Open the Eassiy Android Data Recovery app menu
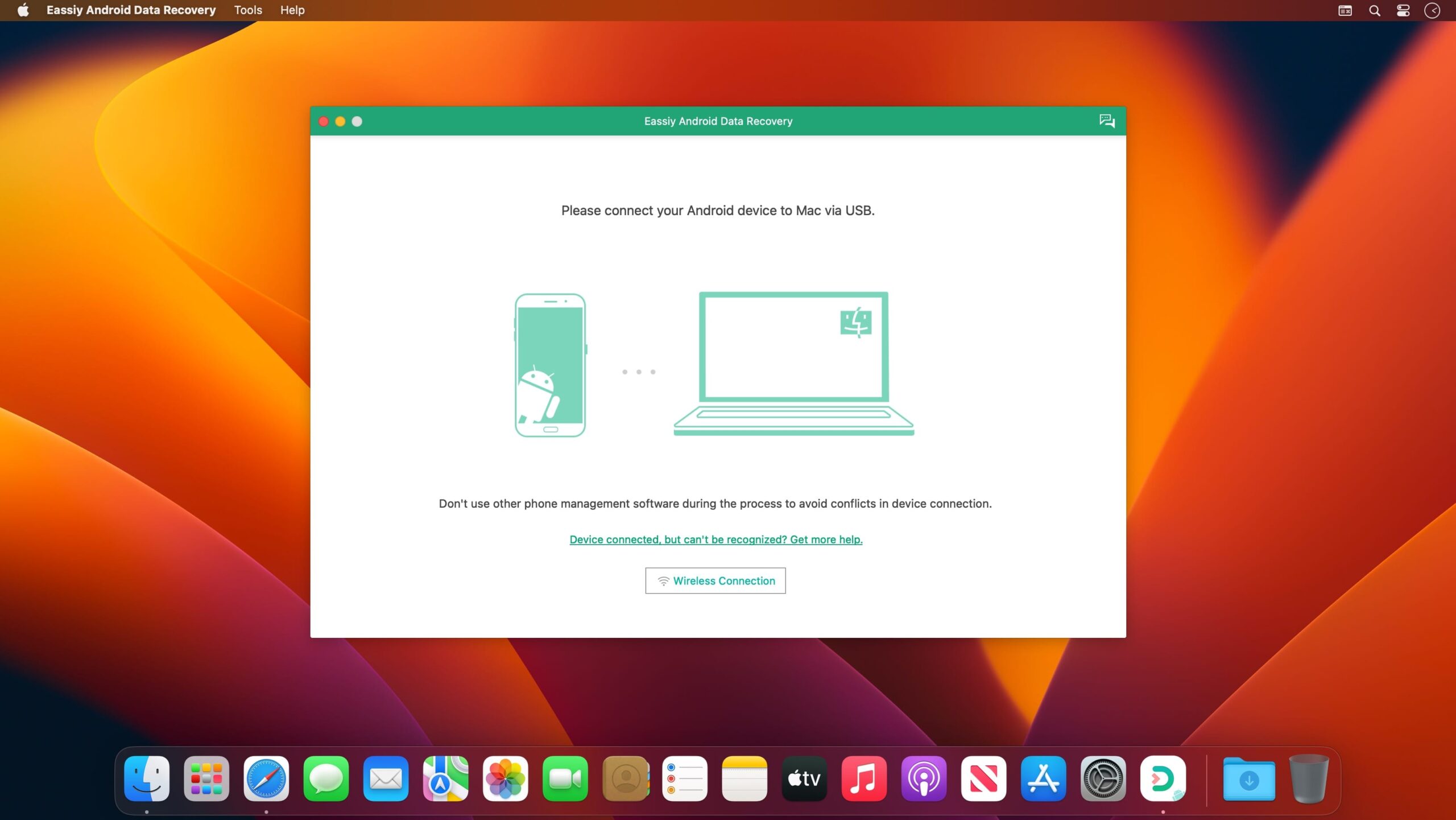1456x820 pixels. (130, 10)
